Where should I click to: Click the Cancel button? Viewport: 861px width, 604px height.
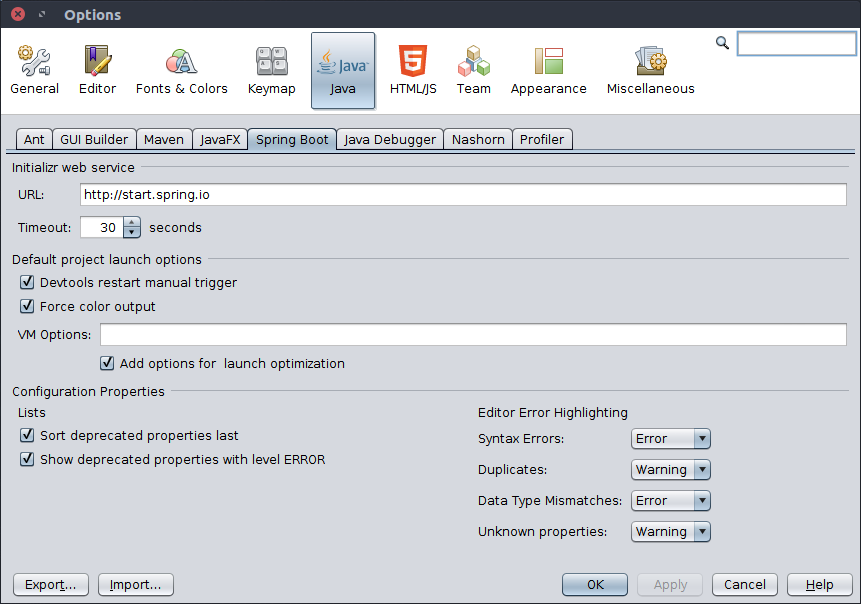coord(745,585)
